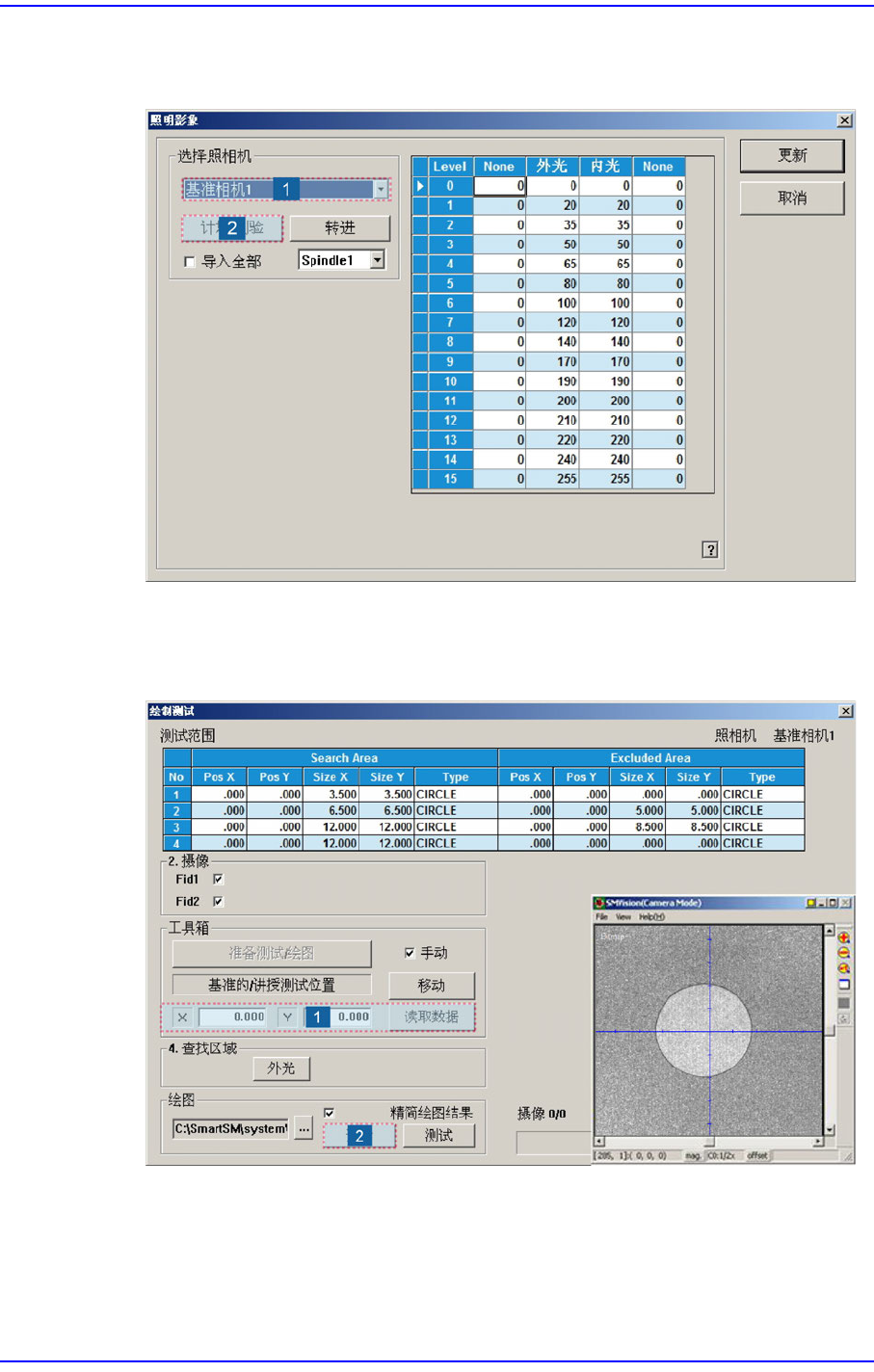Image resolution: width=874 pixels, height=1372 pixels.
Task: Click the 外光 button under 查找区域
Action: point(281,1069)
